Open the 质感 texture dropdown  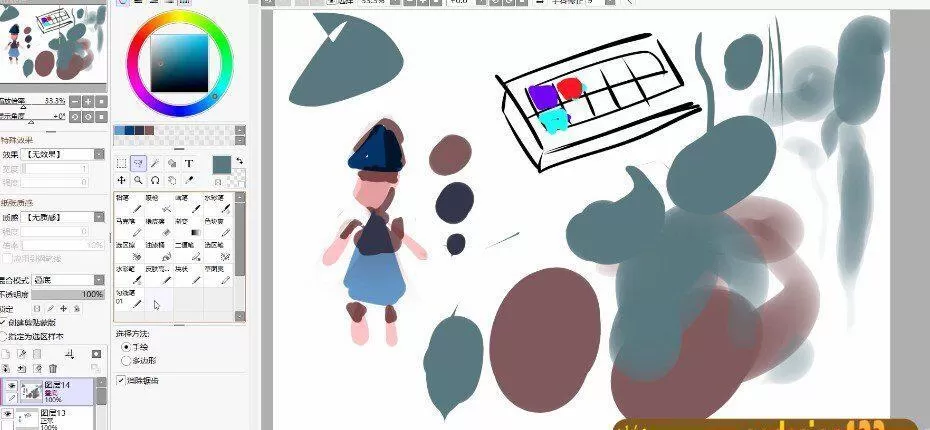(65, 217)
